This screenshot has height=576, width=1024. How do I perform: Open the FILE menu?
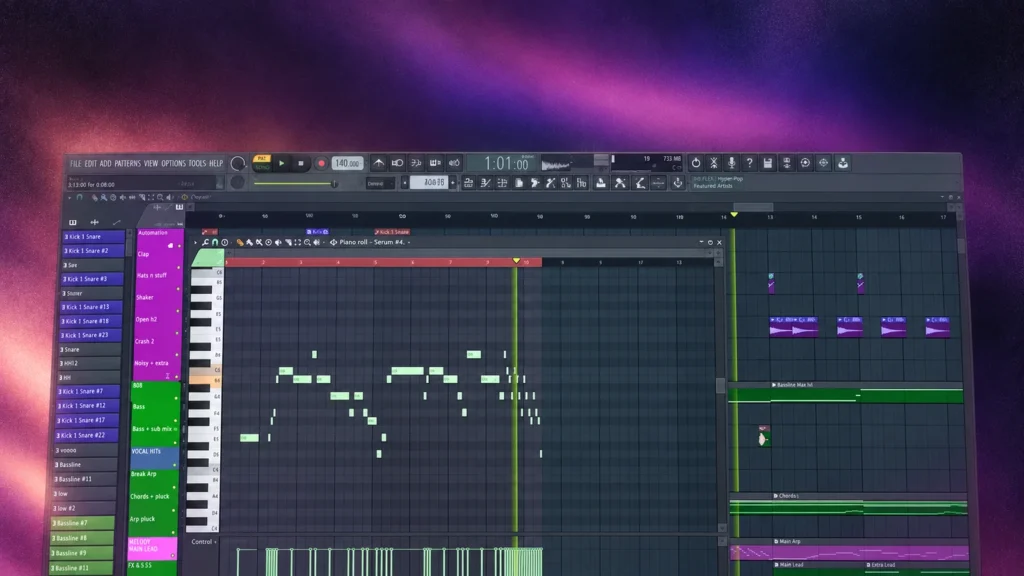pos(76,163)
